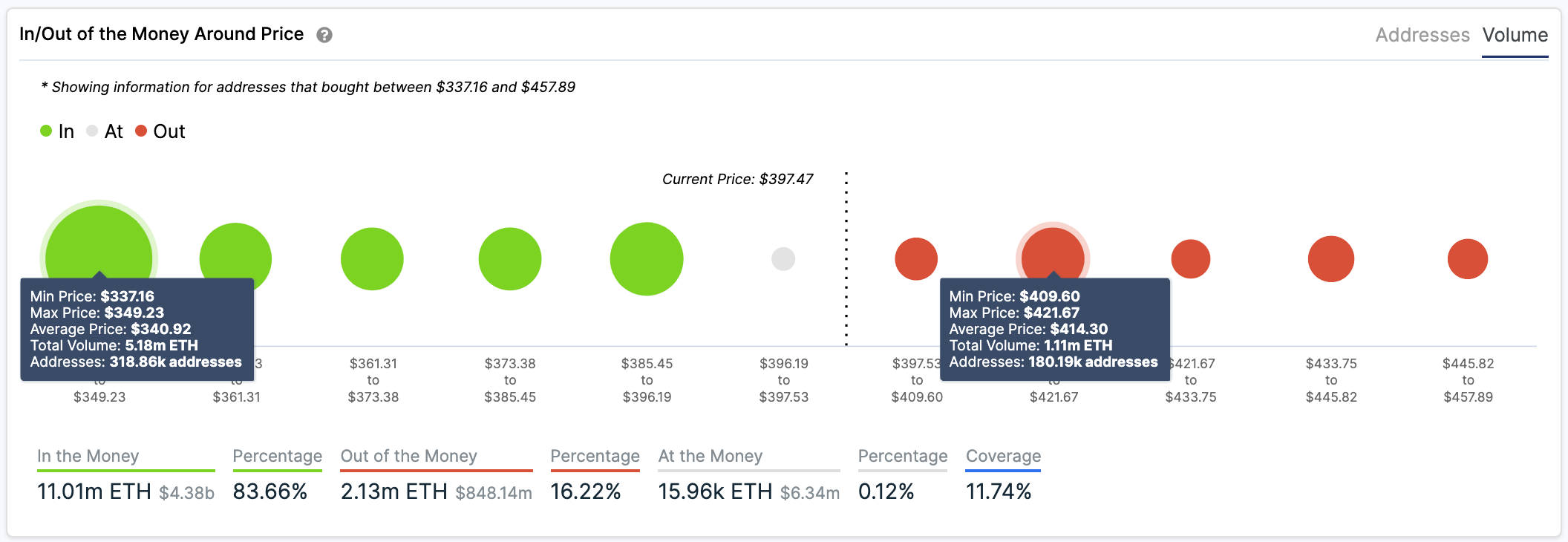Toggle the green In legend item
Screen dimensions: 1568x542
[x=57, y=131]
